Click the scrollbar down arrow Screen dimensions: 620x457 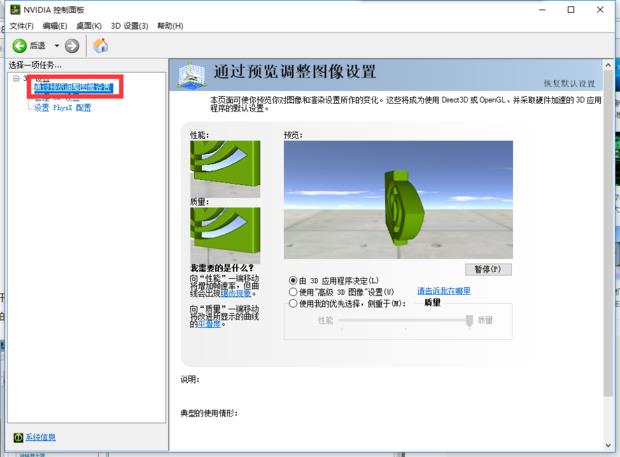[608, 445]
